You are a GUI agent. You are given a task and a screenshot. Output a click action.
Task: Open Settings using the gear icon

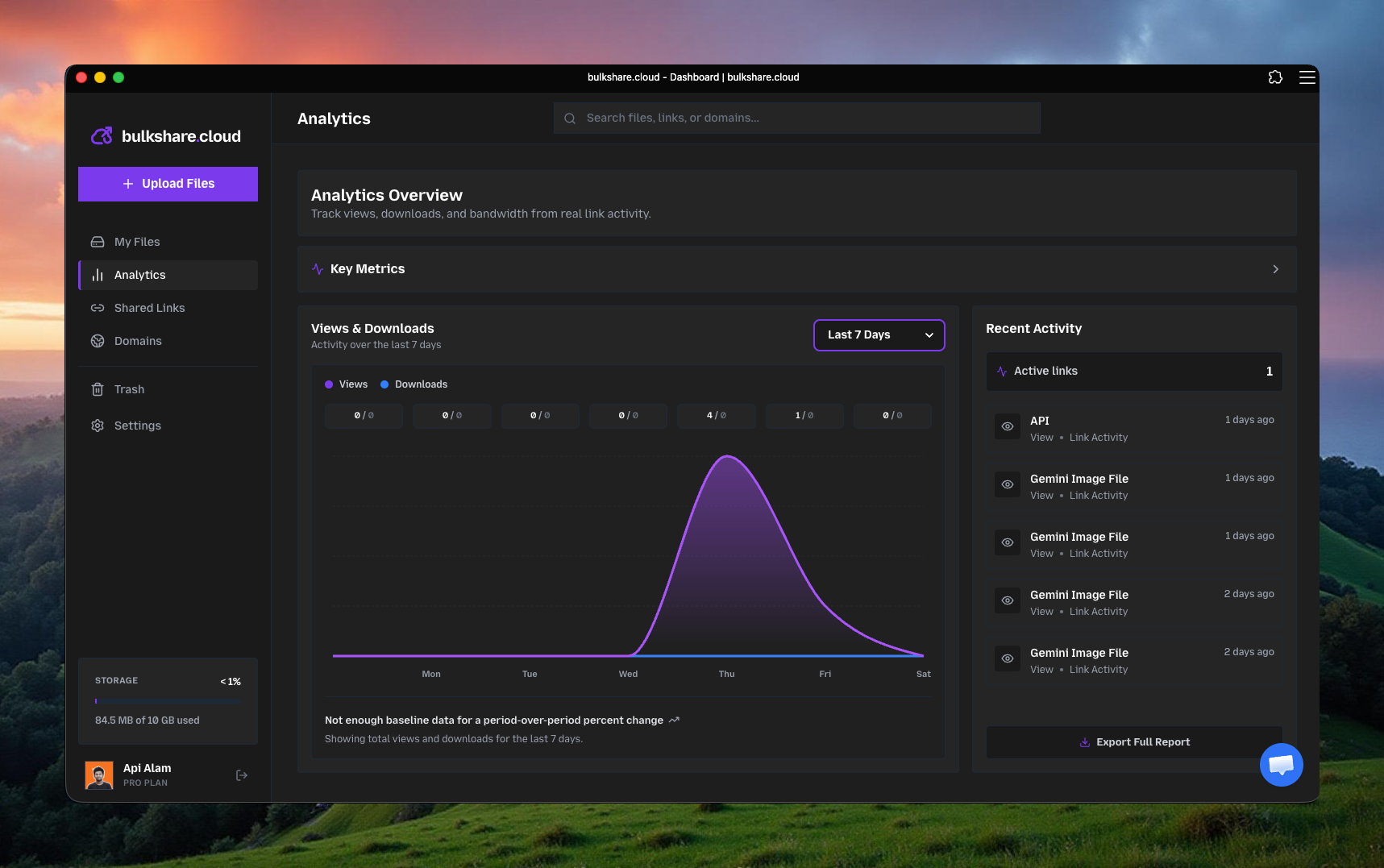point(98,426)
